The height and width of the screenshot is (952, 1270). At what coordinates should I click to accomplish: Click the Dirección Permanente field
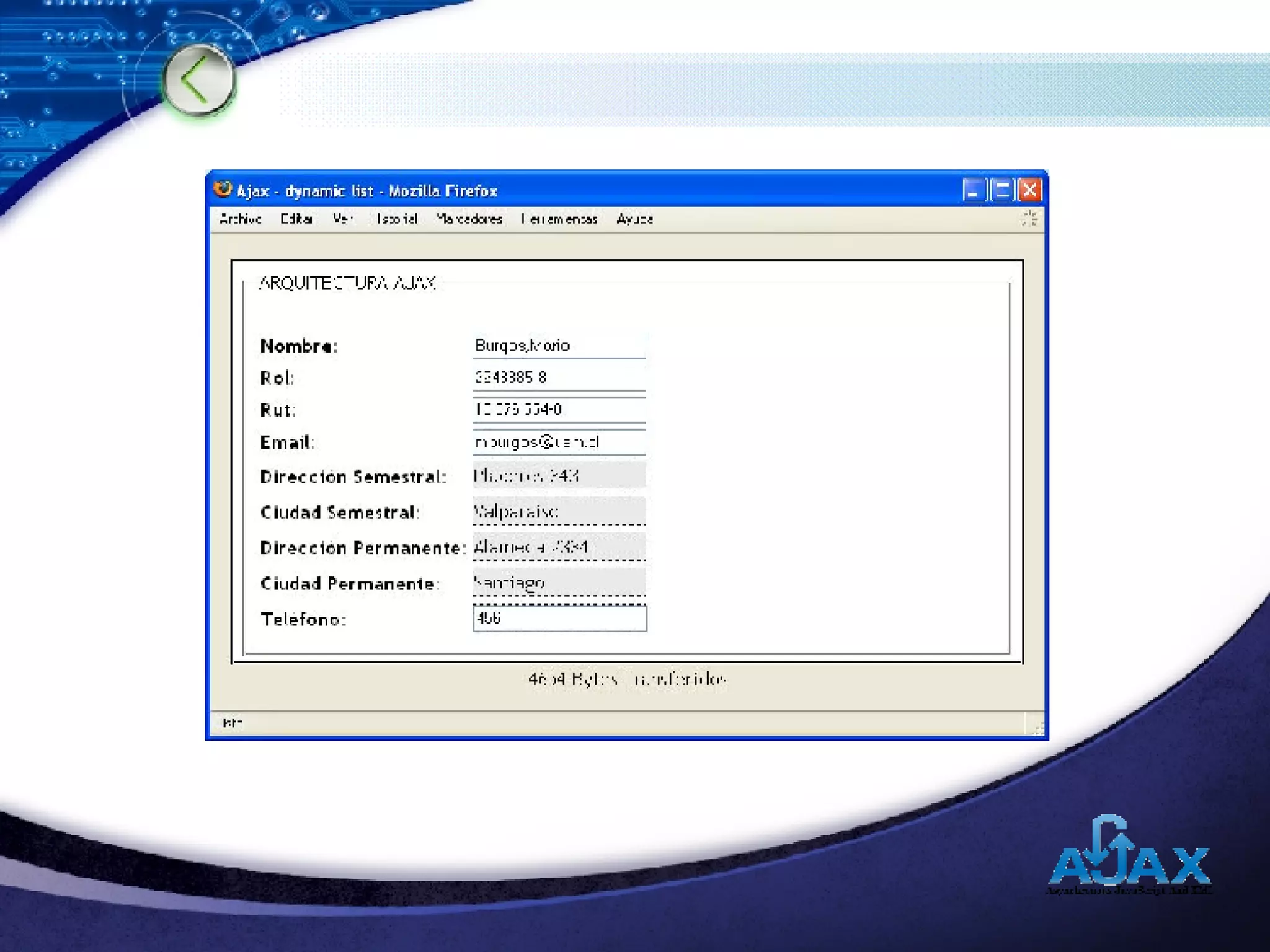(559, 547)
